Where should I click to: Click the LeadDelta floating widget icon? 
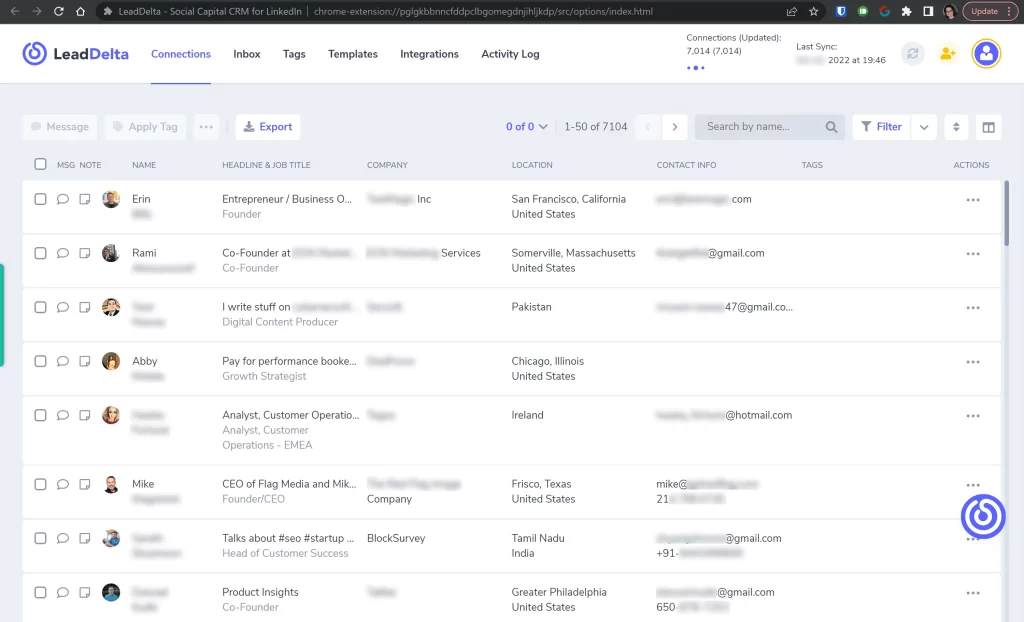(983, 516)
